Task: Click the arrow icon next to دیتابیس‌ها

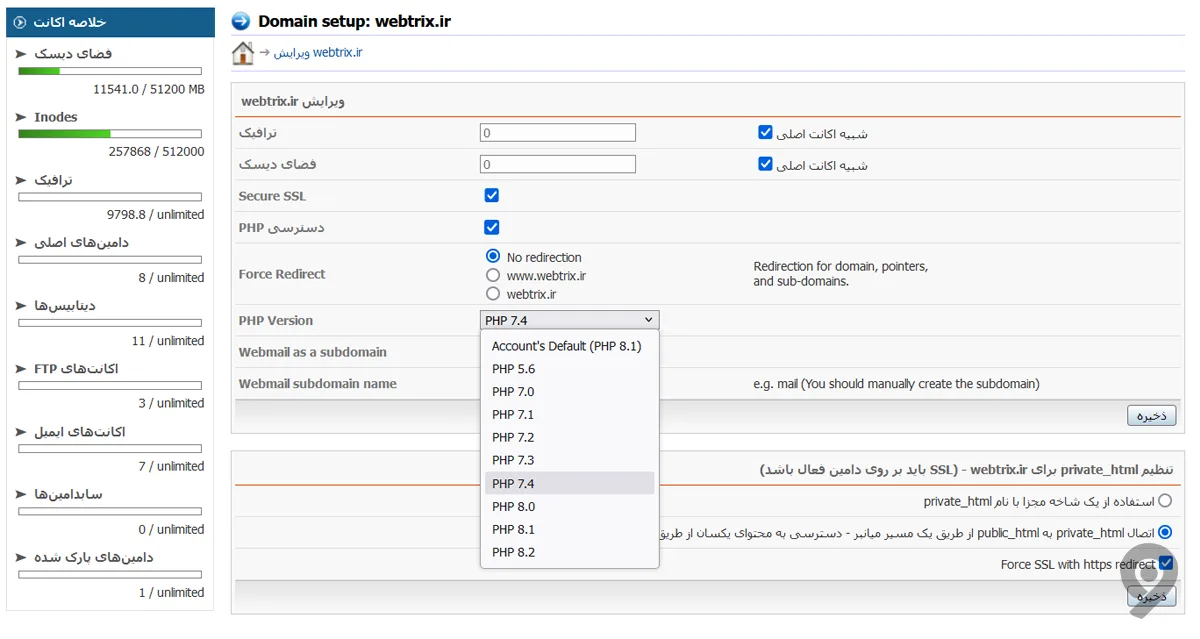Action: 22,306
